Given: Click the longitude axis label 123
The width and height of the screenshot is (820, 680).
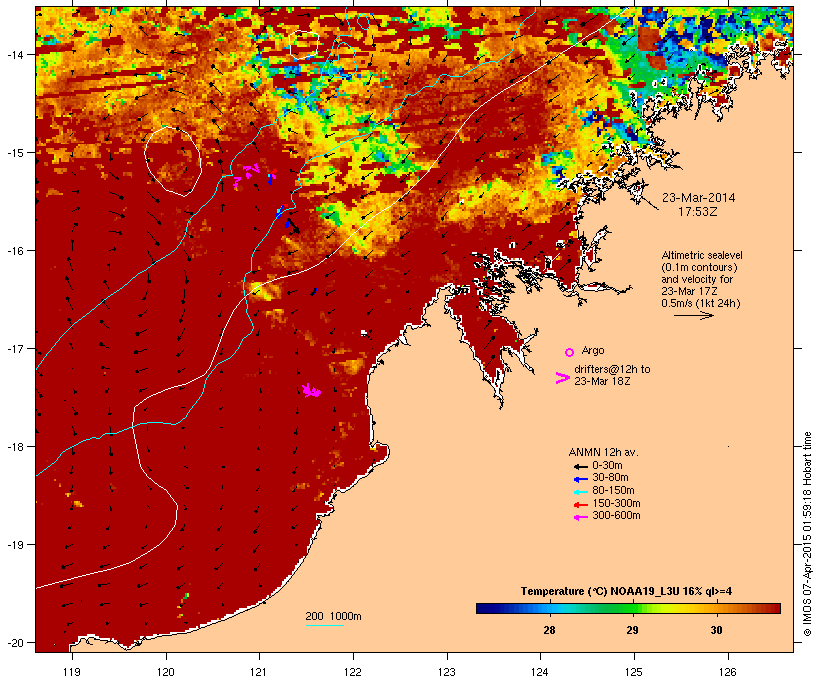Looking at the screenshot, I should pyautogui.click(x=447, y=672).
